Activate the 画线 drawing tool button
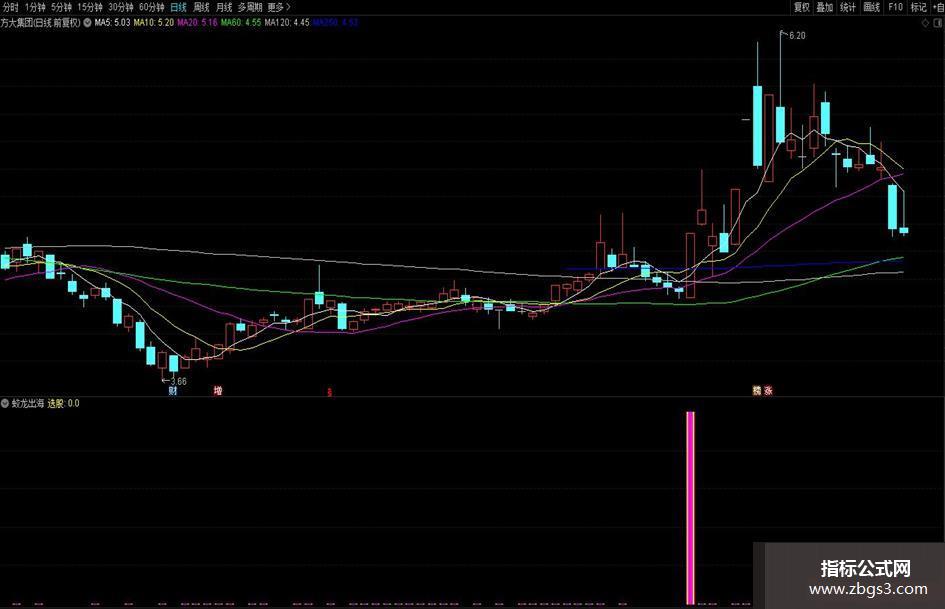945x609 pixels. tap(871, 7)
